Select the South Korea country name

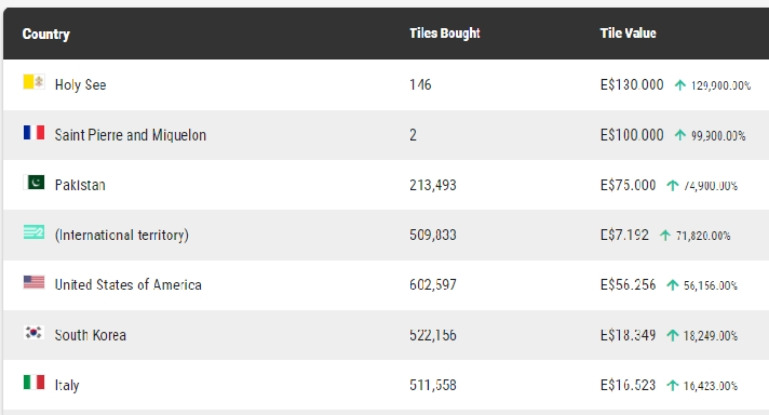[90, 335]
